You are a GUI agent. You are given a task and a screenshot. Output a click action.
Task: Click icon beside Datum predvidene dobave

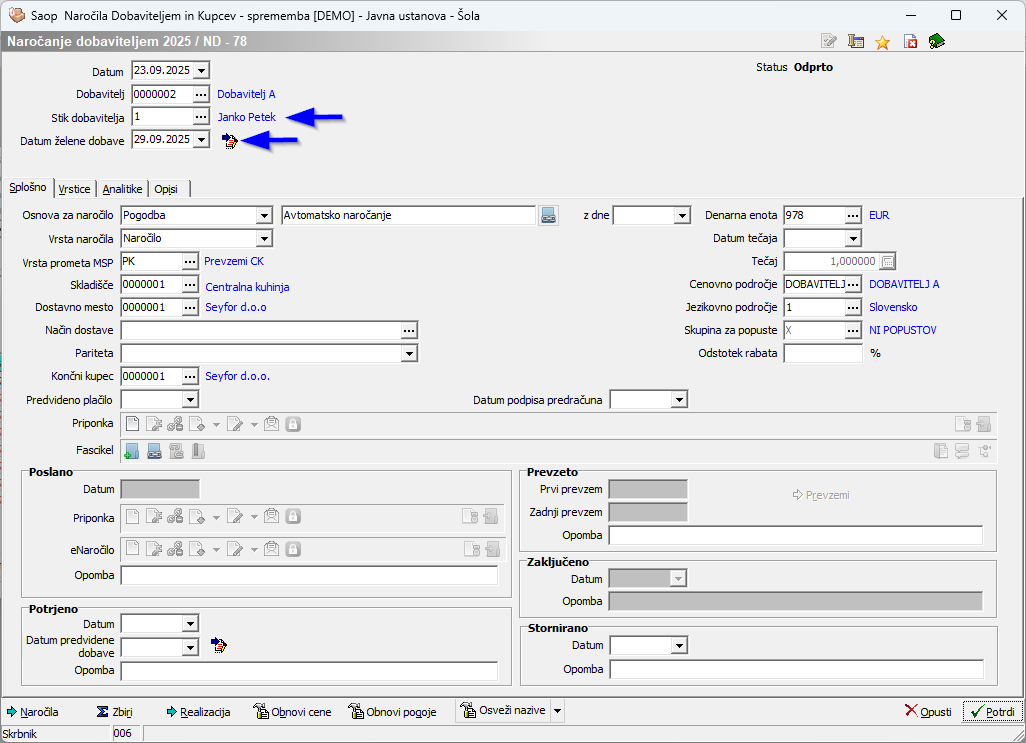(x=219, y=646)
